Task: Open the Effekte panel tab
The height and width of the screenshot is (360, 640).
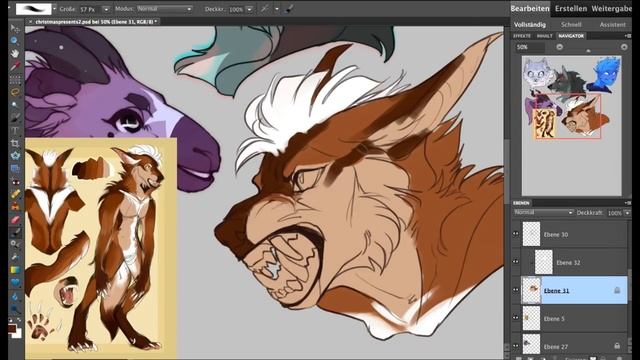Action: tap(522, 36)
